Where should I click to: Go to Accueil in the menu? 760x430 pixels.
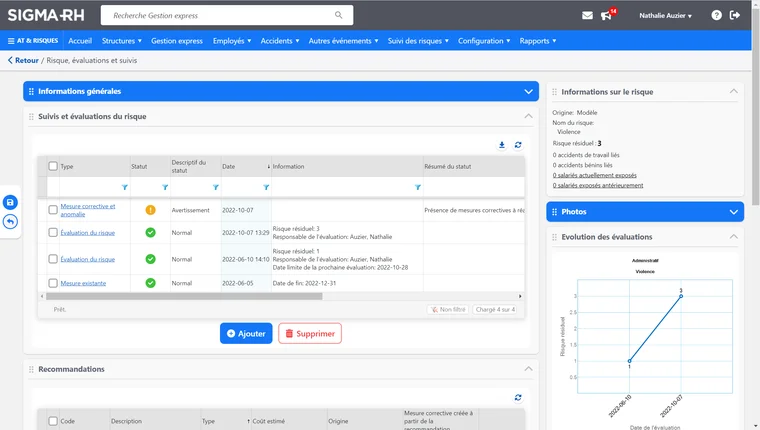[80, 41]
